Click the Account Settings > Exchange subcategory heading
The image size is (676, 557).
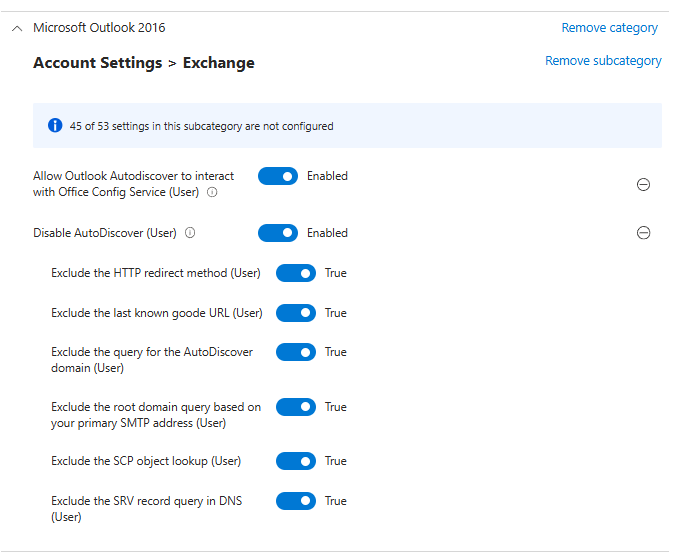click(144, 63)
